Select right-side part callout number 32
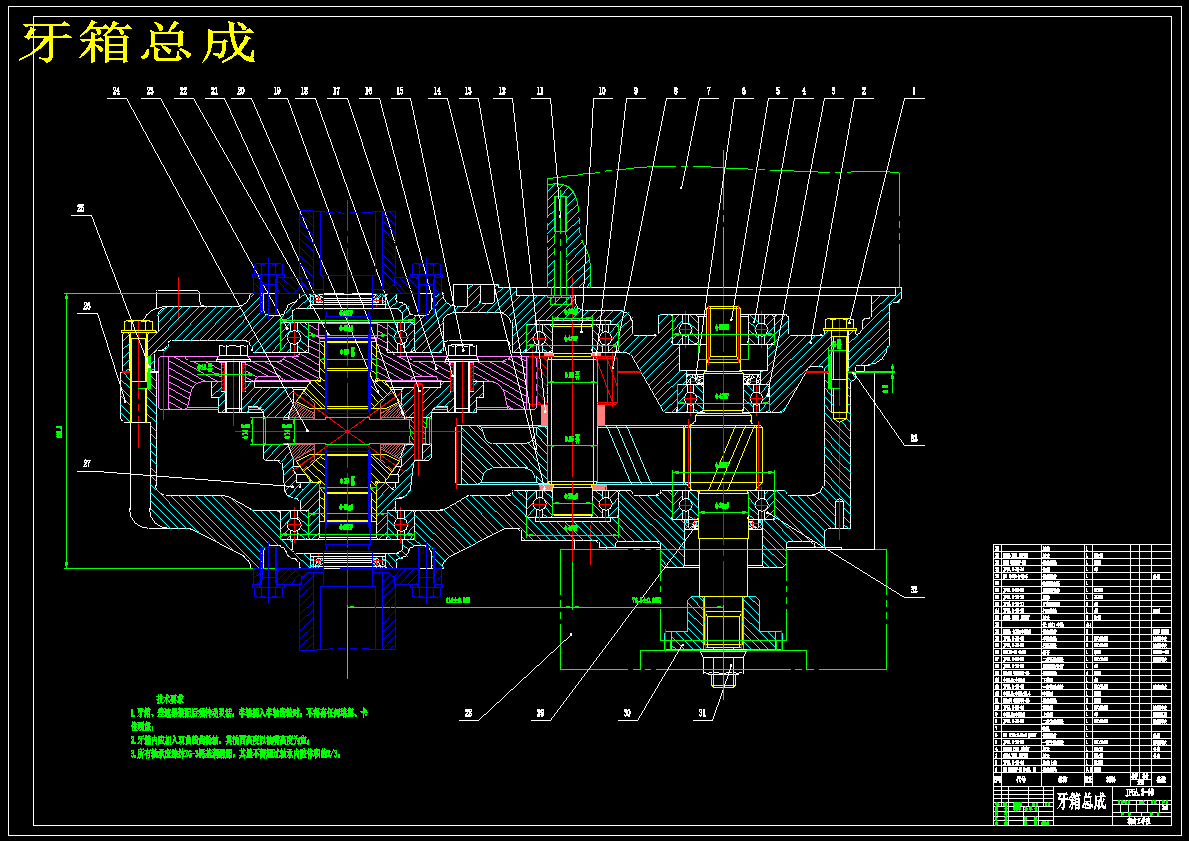The width and height of the screenshot is (1189, 841). pos(914,588)
